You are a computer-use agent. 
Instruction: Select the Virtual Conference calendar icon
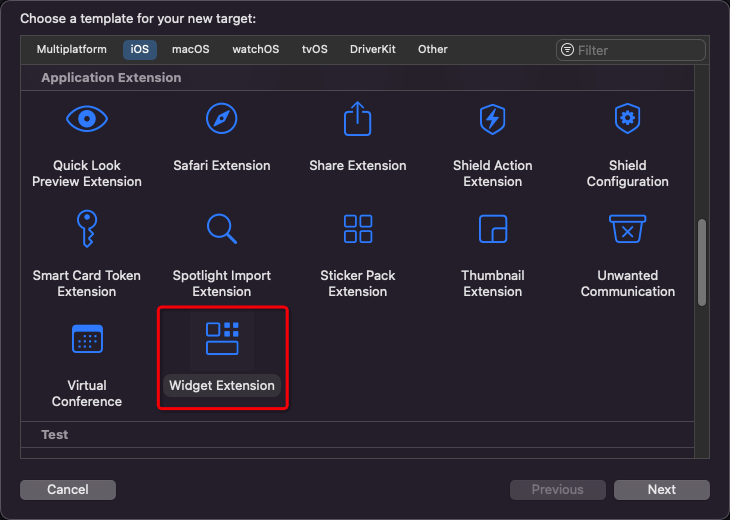[87, 338]
